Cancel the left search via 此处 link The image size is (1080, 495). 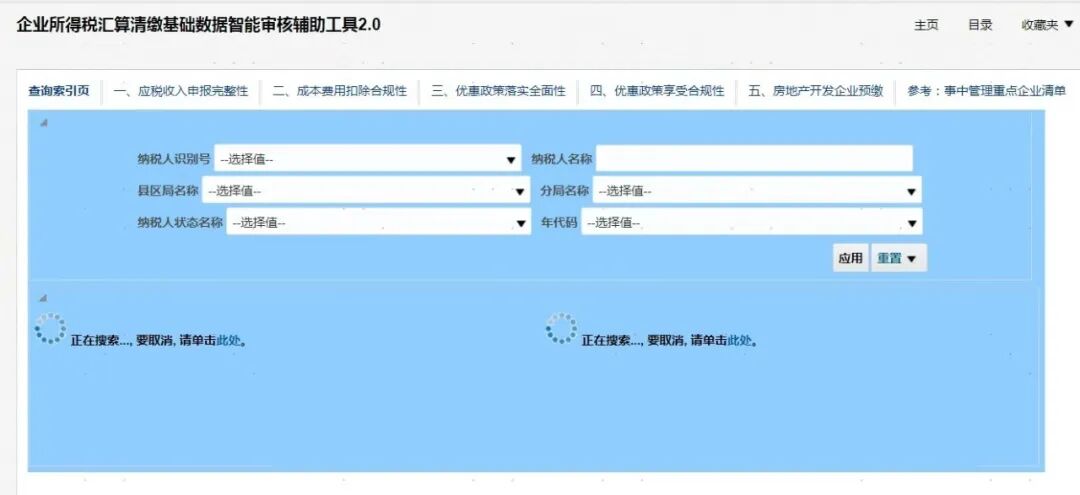pyautogui.click(x=229, y=340)
